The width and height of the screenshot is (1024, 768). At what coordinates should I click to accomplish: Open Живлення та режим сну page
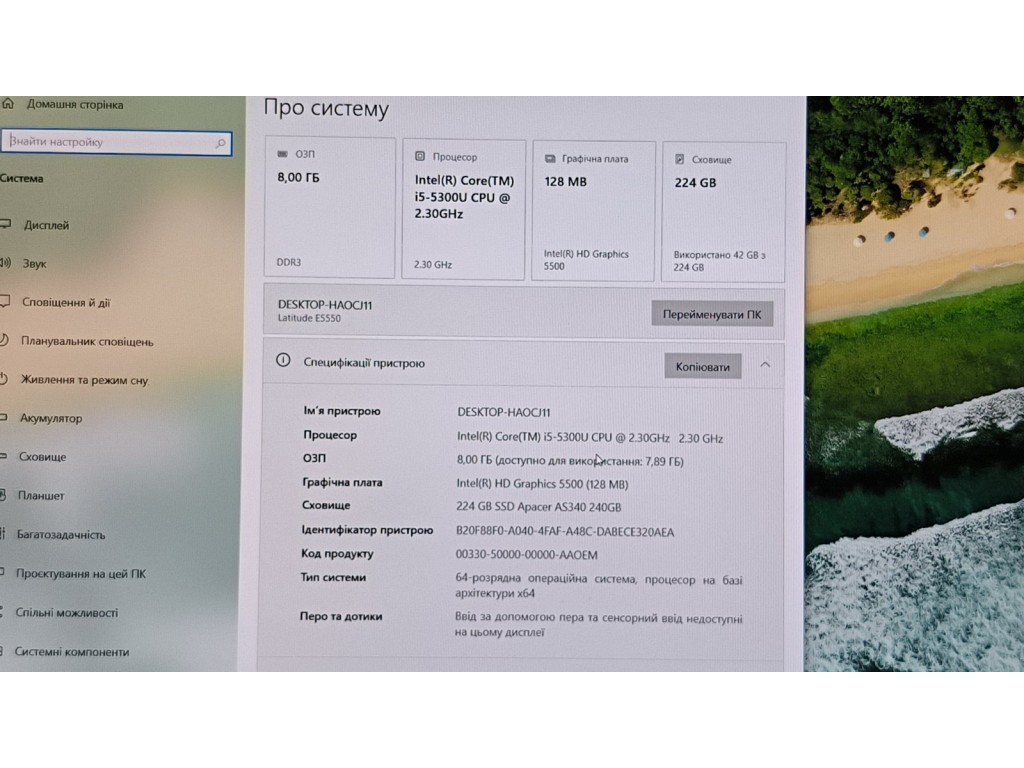tap(84, 380)
